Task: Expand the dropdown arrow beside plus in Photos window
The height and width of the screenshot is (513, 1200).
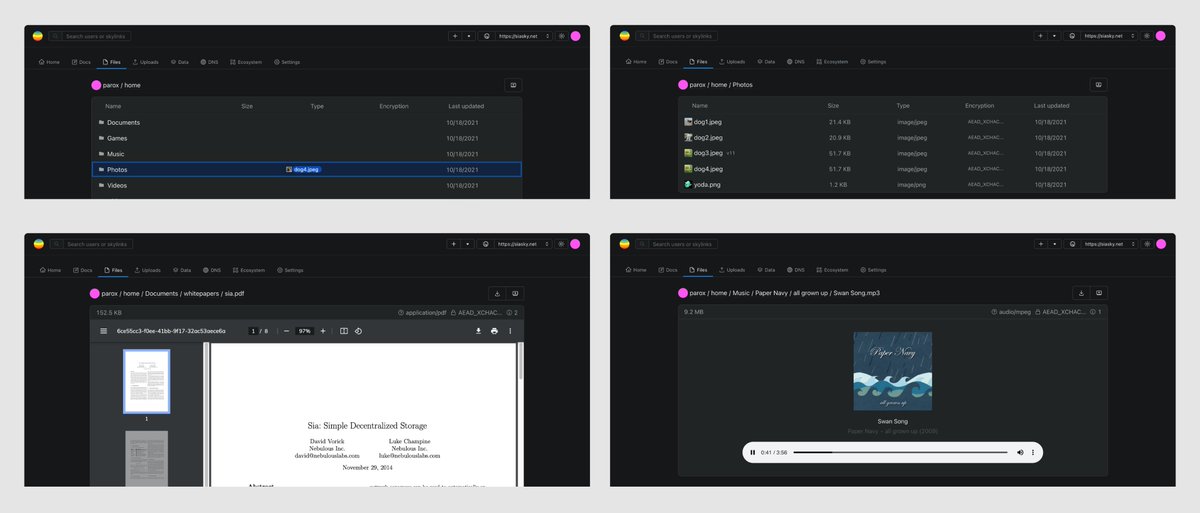Action: (x=1055, y=36)
